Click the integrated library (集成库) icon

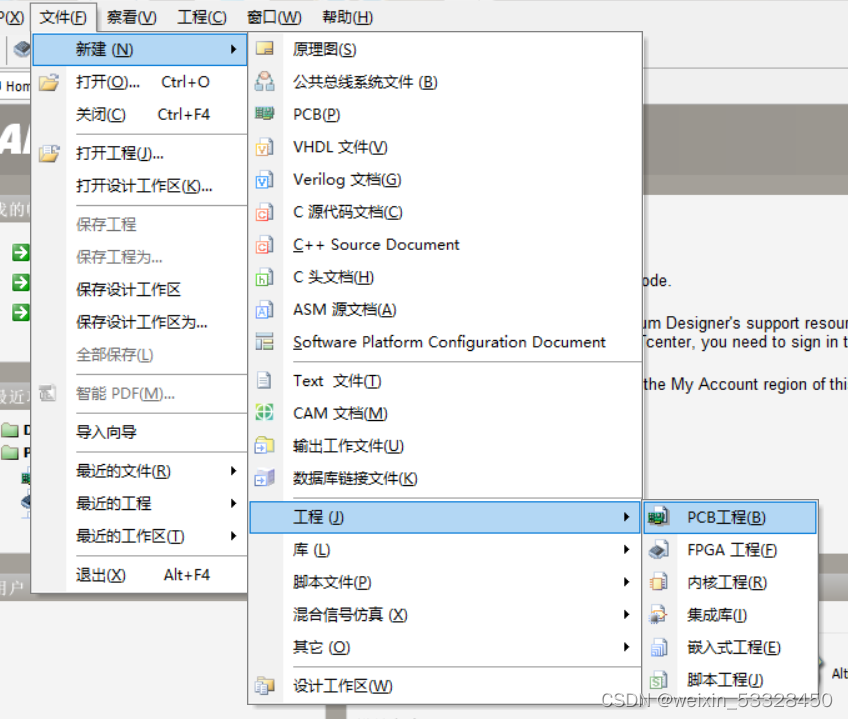tap(658, 615)
